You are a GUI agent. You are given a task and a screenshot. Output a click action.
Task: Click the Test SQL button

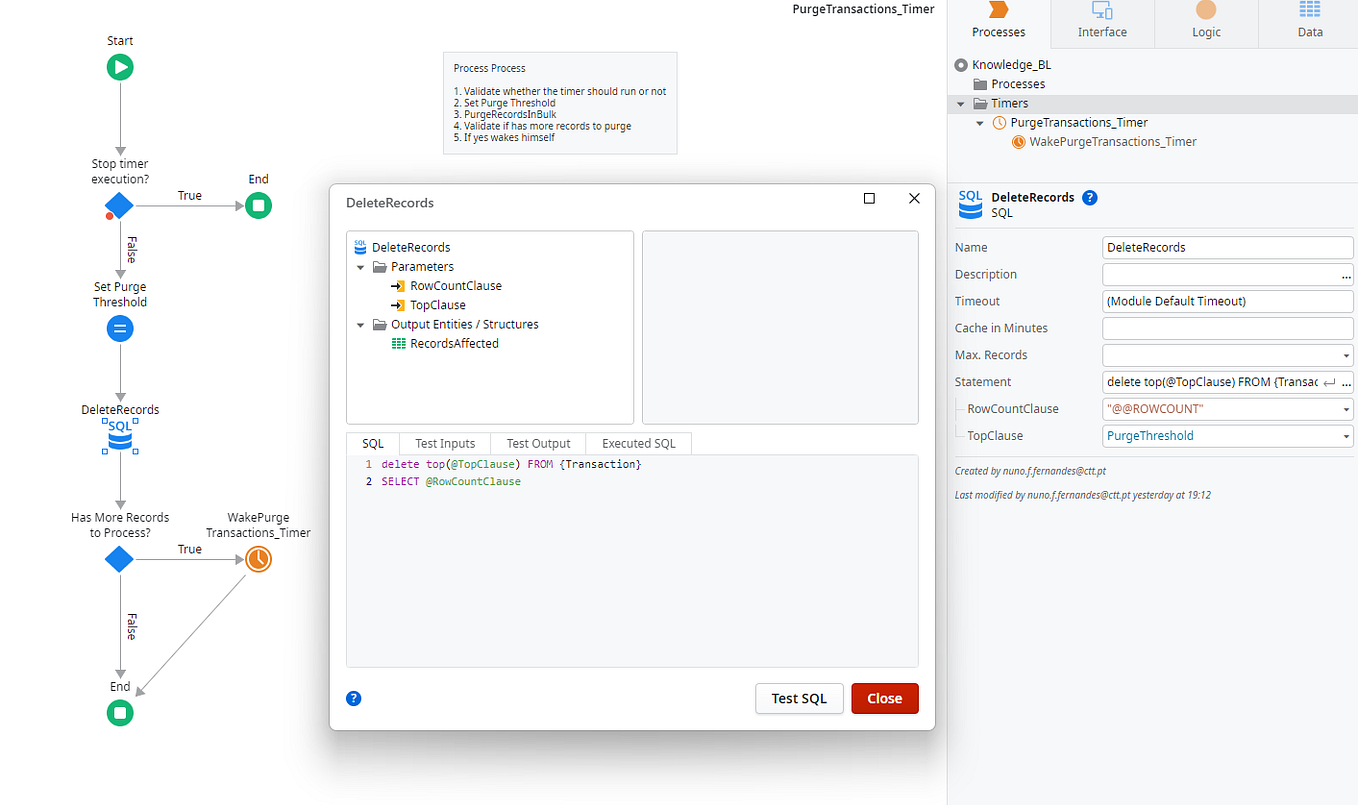click(799, 698)
